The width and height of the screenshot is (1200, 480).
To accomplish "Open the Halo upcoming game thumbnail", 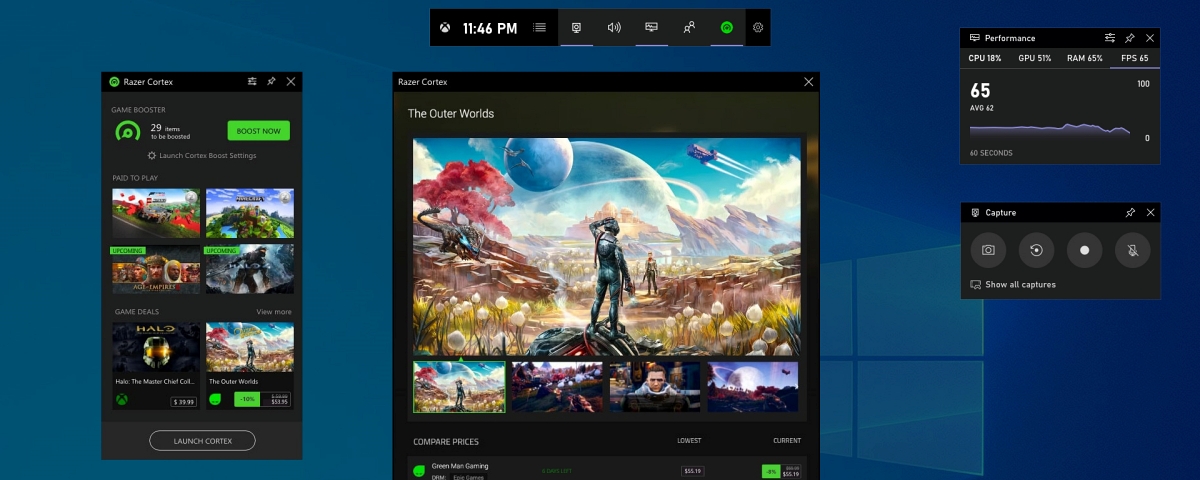I will pyautogui.click(x=250, y=269).
